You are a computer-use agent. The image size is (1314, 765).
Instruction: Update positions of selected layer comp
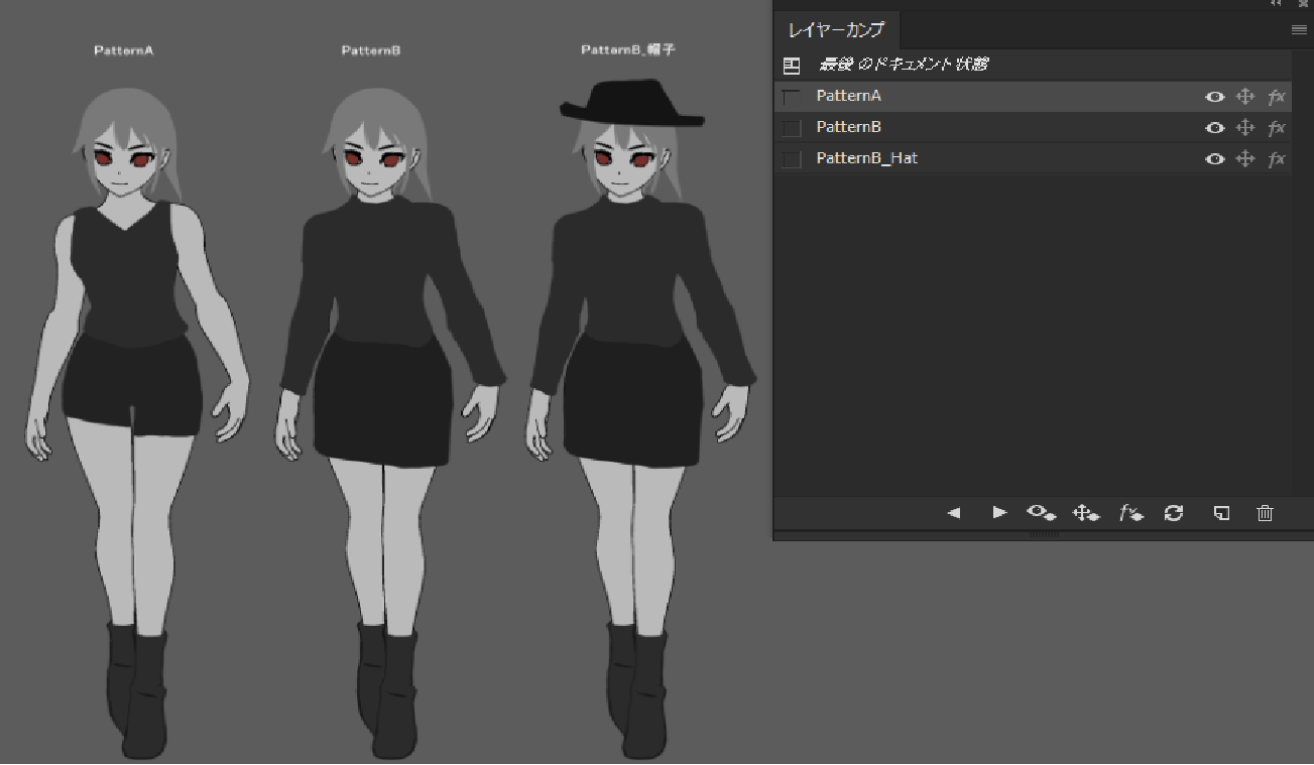[1086, 513]
